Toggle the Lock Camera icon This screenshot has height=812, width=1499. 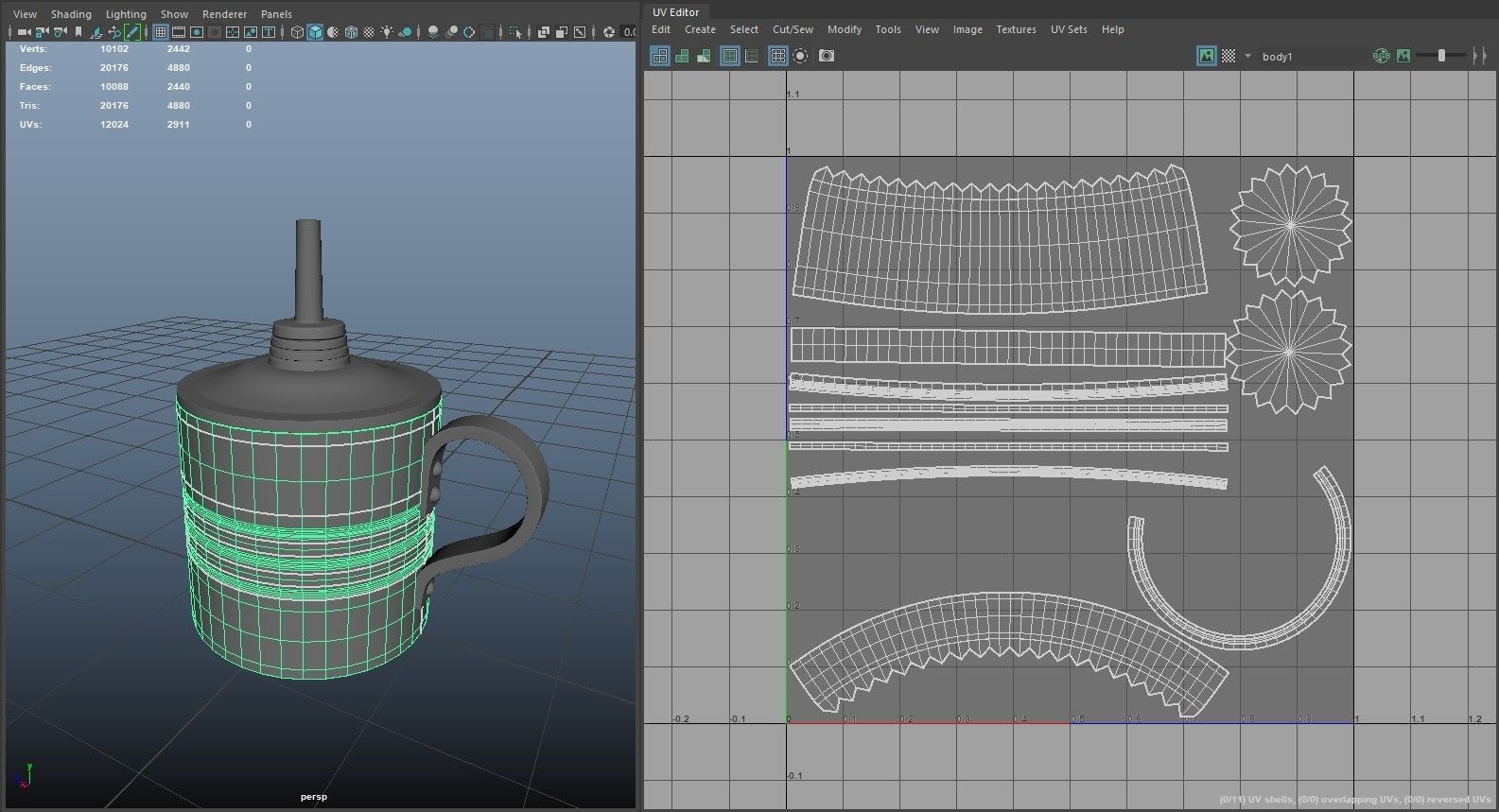[x=42, y=32]
